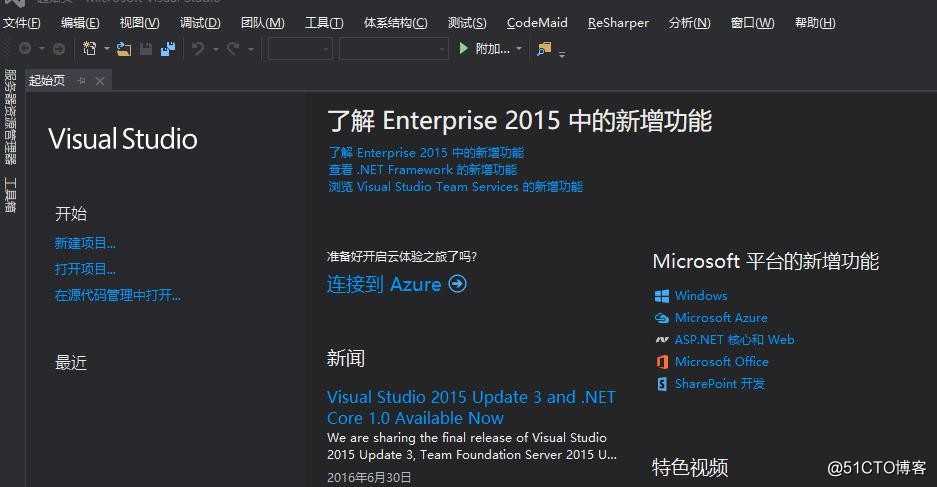
Task: Click the Microsoft Office icon
Action: tap(662, 362)
